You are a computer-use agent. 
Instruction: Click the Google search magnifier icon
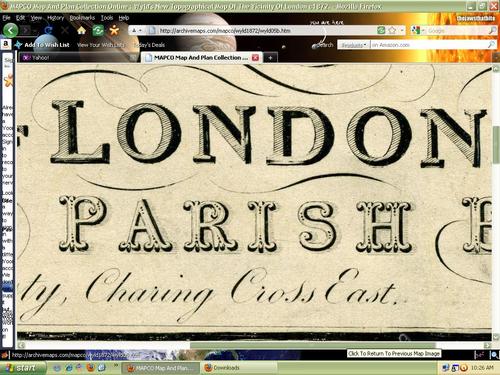click(x=492, y=30)
